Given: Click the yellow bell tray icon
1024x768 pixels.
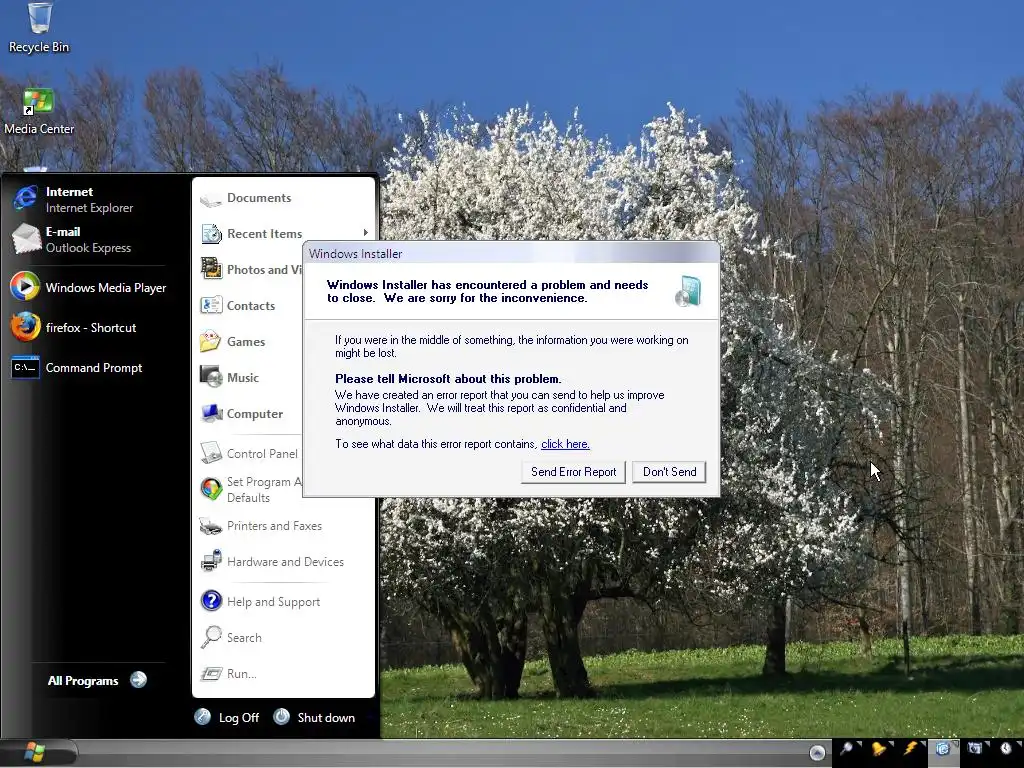Looking at the screenshot, I should click(x=878, y=749).
